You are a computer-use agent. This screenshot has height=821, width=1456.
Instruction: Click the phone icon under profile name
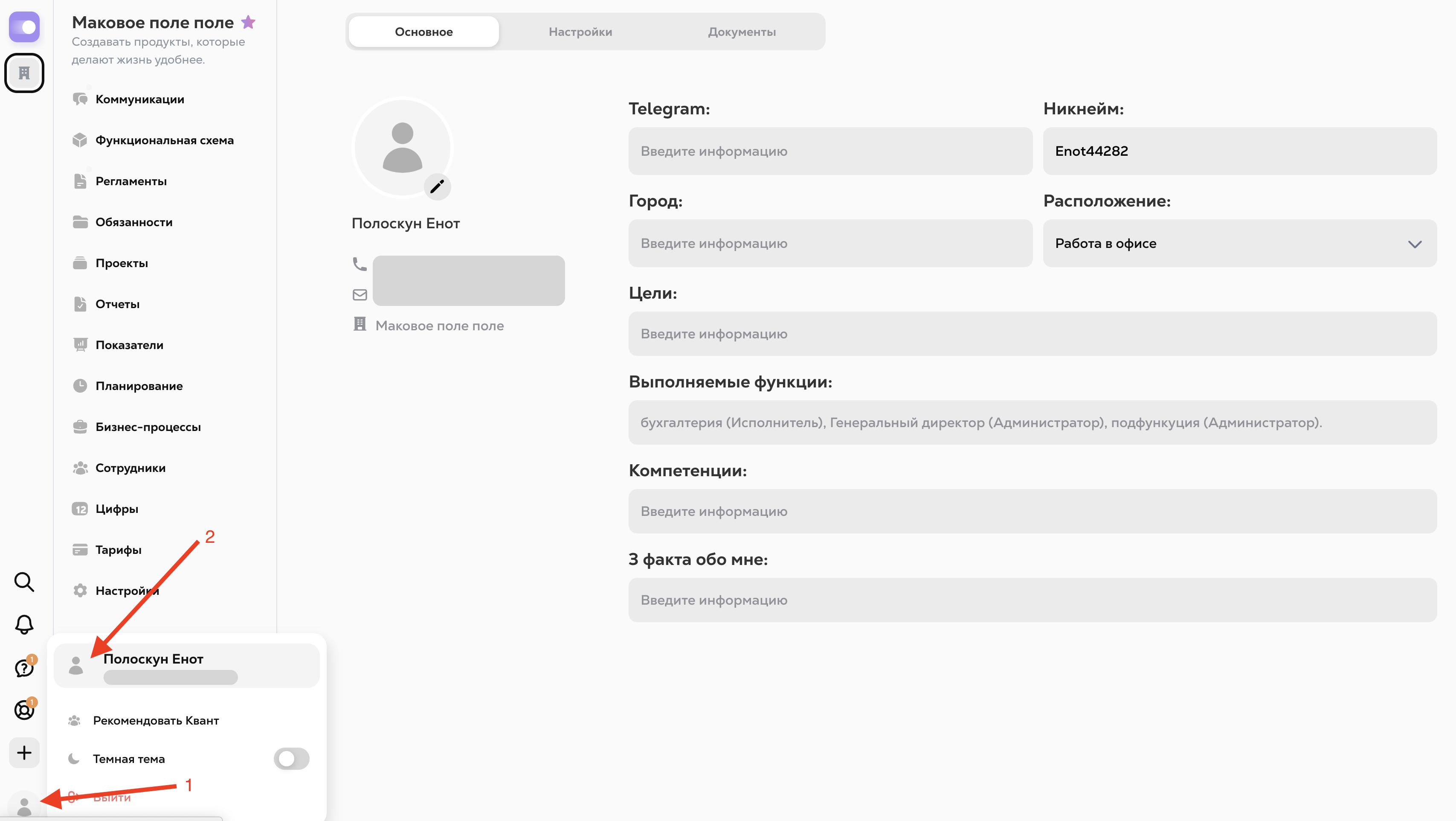(x=360, y=264)
